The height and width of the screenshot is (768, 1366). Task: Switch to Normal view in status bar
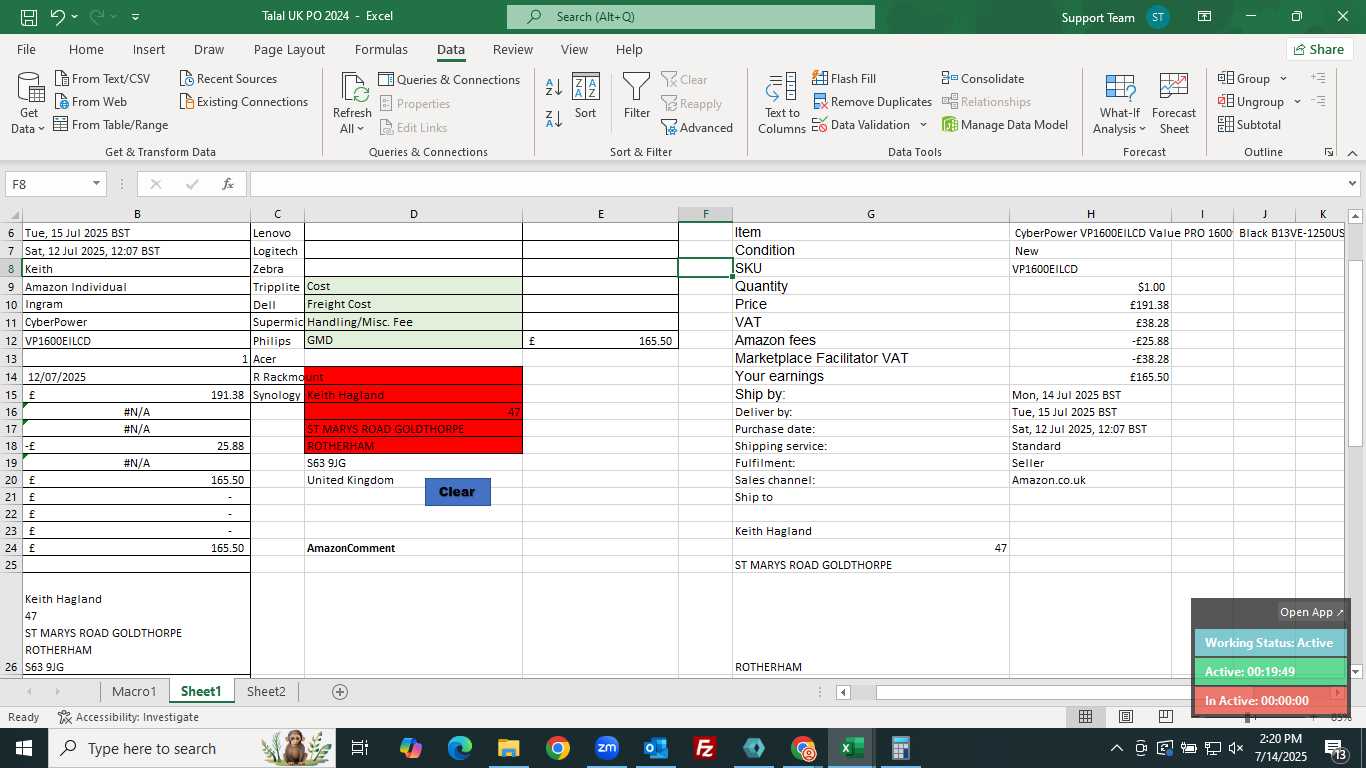tap(1085, 716)
